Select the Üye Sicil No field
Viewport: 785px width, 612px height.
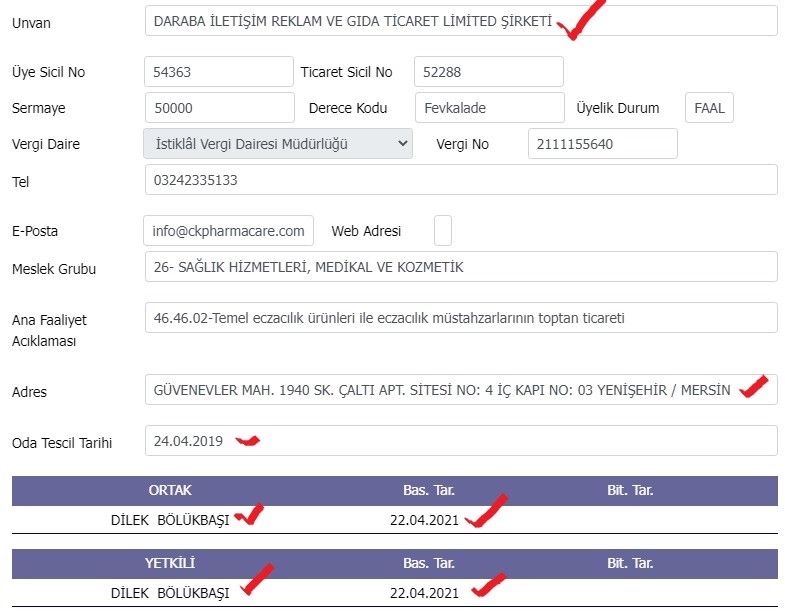point(219,72)
